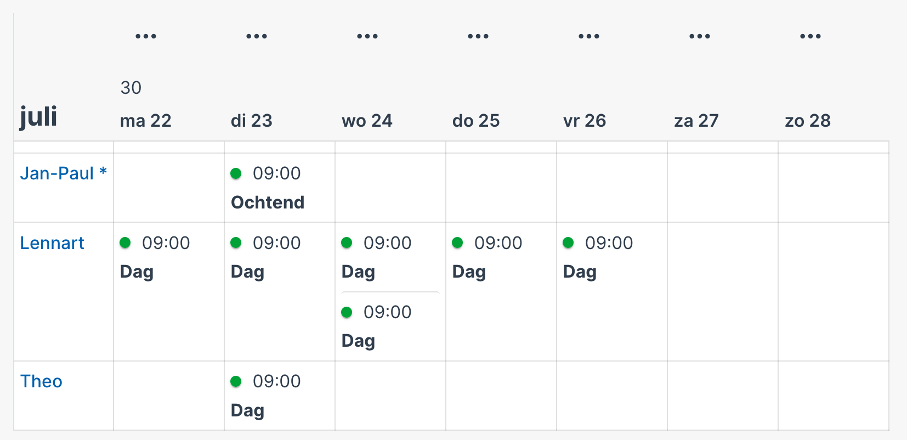
Task: Open the three-dots menu above za 27
Action: point(700,36)
